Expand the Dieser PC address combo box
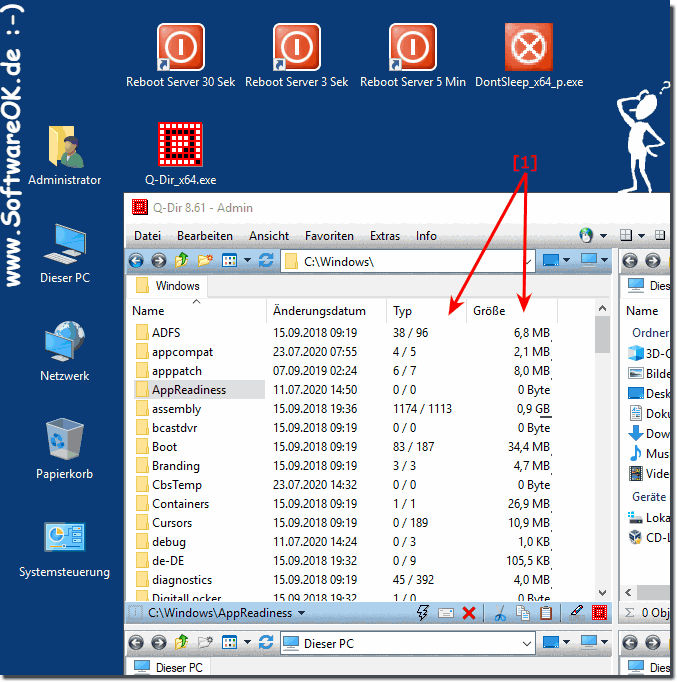Viewport: 677px width, 682px height. pyautogui.click(x=527, y=643)
